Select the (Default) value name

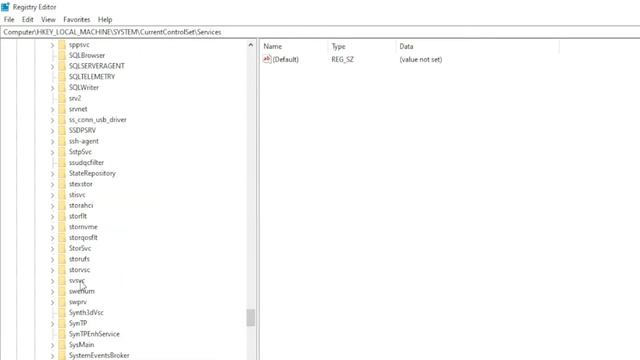286,60
